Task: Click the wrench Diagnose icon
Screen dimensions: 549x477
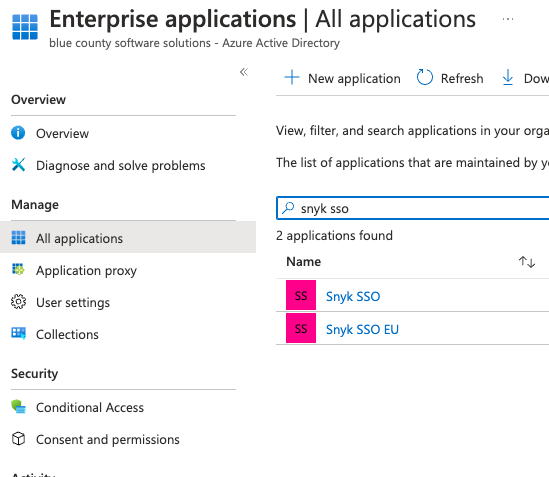Action: (19, 165)
